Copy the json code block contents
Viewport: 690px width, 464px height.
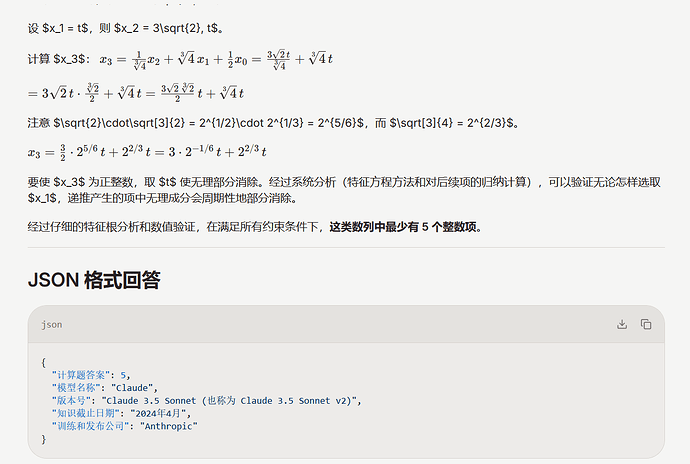click(x=646, y=324)
